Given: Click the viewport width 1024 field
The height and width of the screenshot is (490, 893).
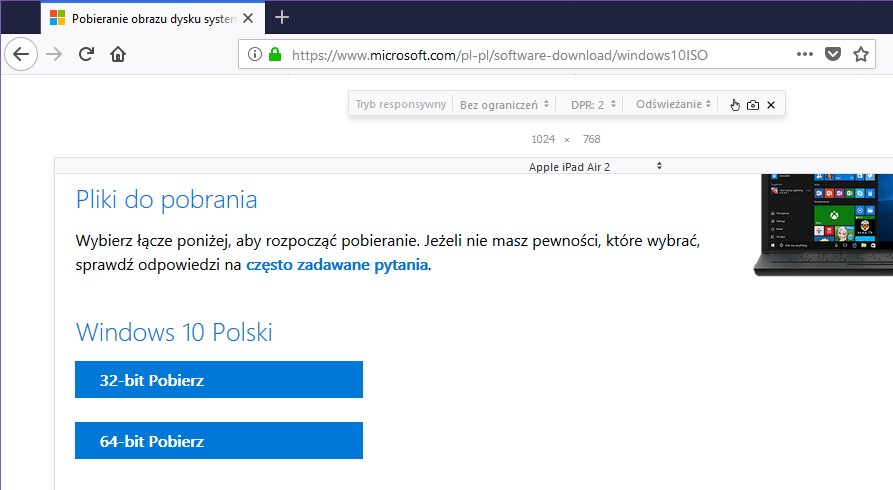Looking at the screenshot, I should [543, 139].
